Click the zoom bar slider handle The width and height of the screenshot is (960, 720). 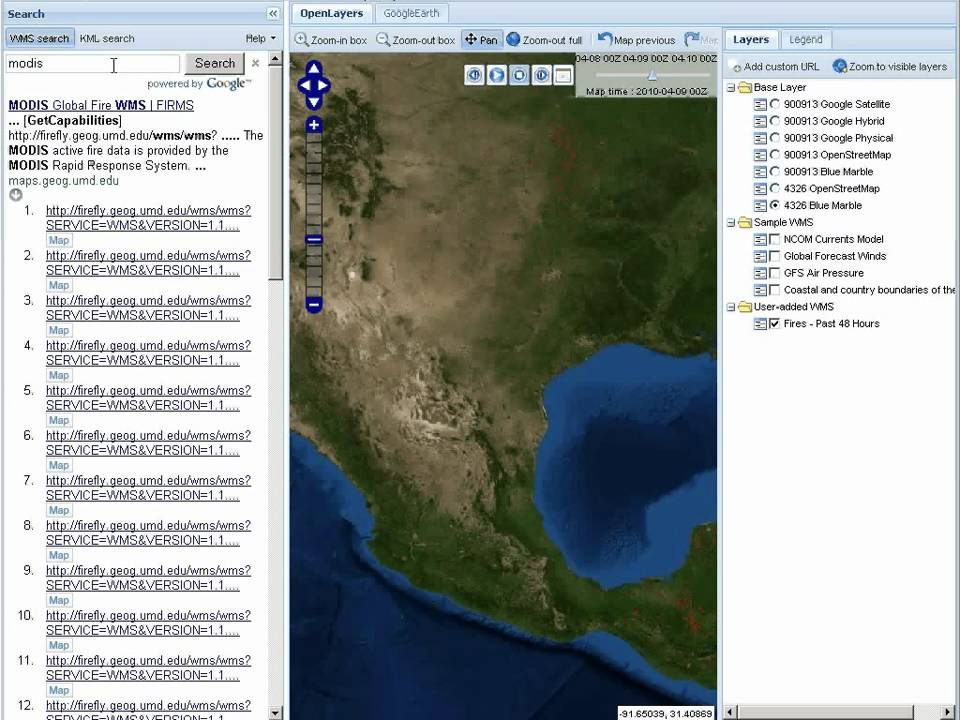(313, 239)
